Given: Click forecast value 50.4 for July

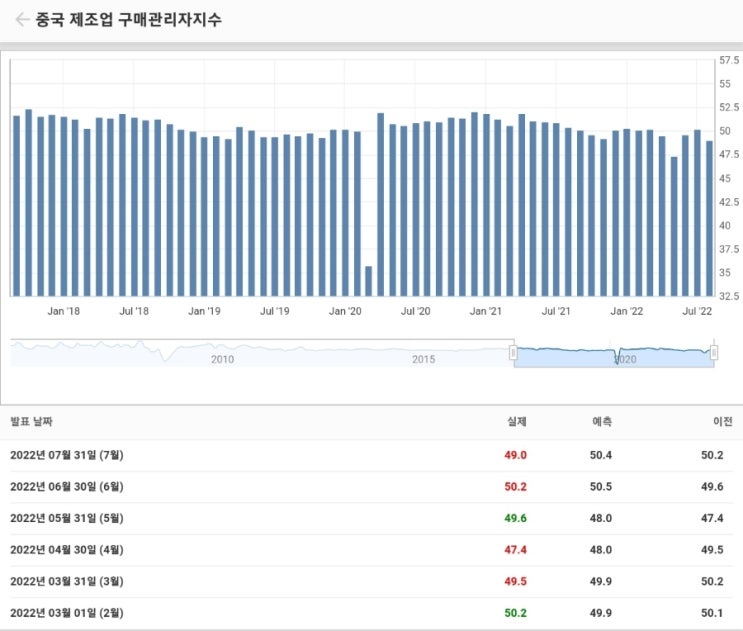Looking at the screenshot, I should tap(601, 455).
